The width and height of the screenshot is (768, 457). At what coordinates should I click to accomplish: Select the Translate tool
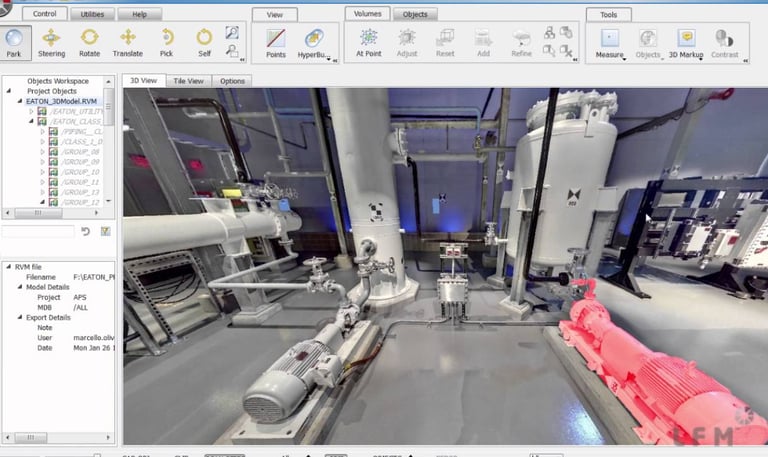[x=127, y=43]
